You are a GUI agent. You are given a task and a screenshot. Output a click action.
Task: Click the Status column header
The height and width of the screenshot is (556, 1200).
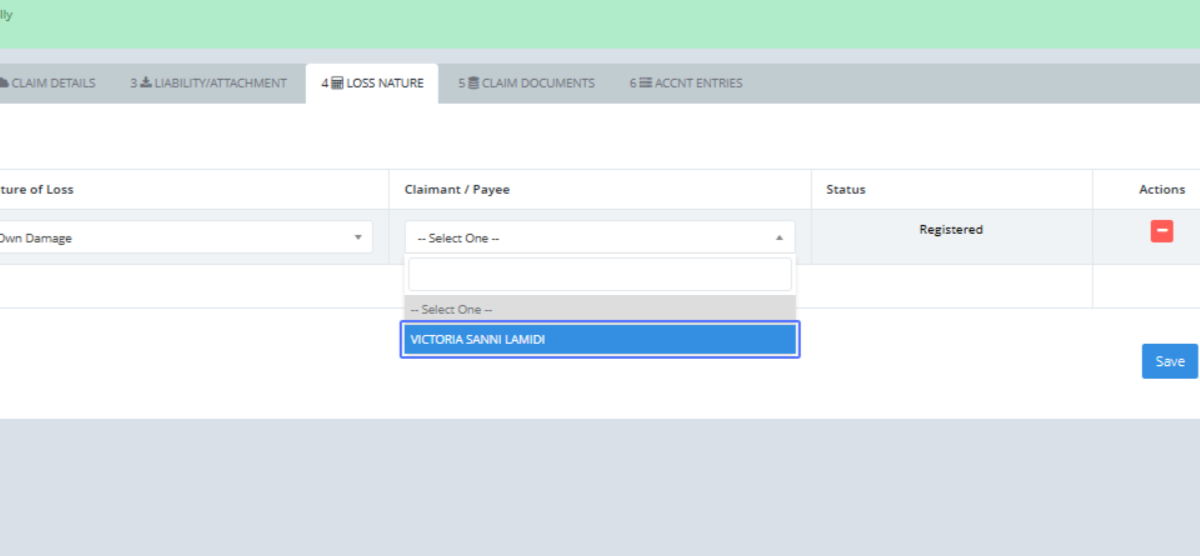point(846,189)
